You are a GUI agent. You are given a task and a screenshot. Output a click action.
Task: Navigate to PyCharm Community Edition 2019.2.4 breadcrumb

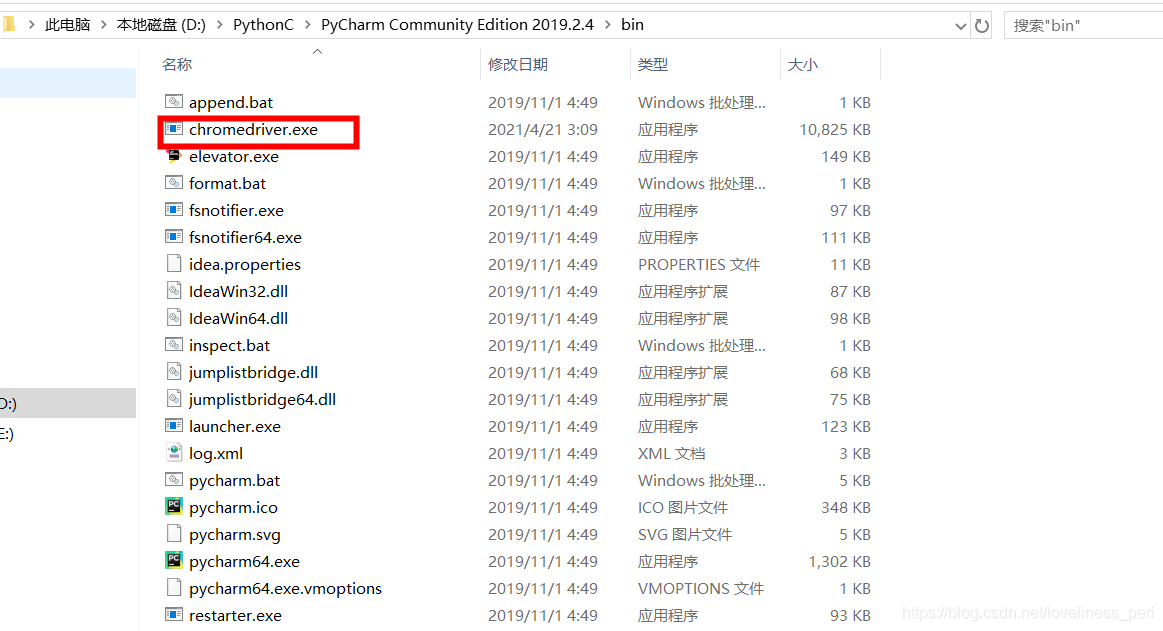click(x=457, y=25)
